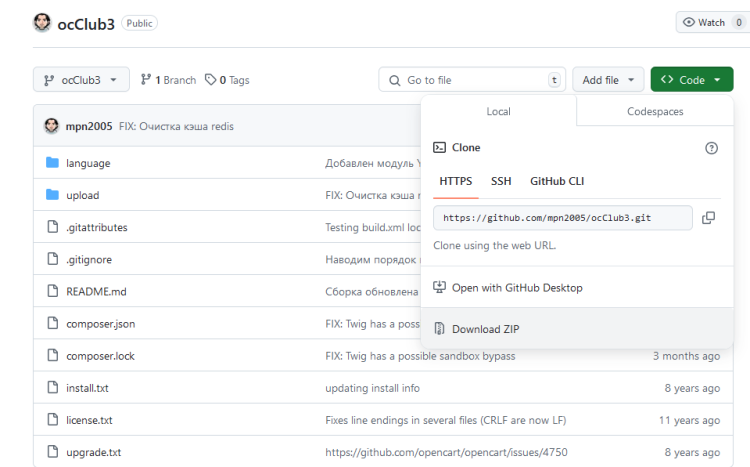The image size is (750, 467).
Task: Click the Open with GitHub Desktop icon
Action: [439, 288]
